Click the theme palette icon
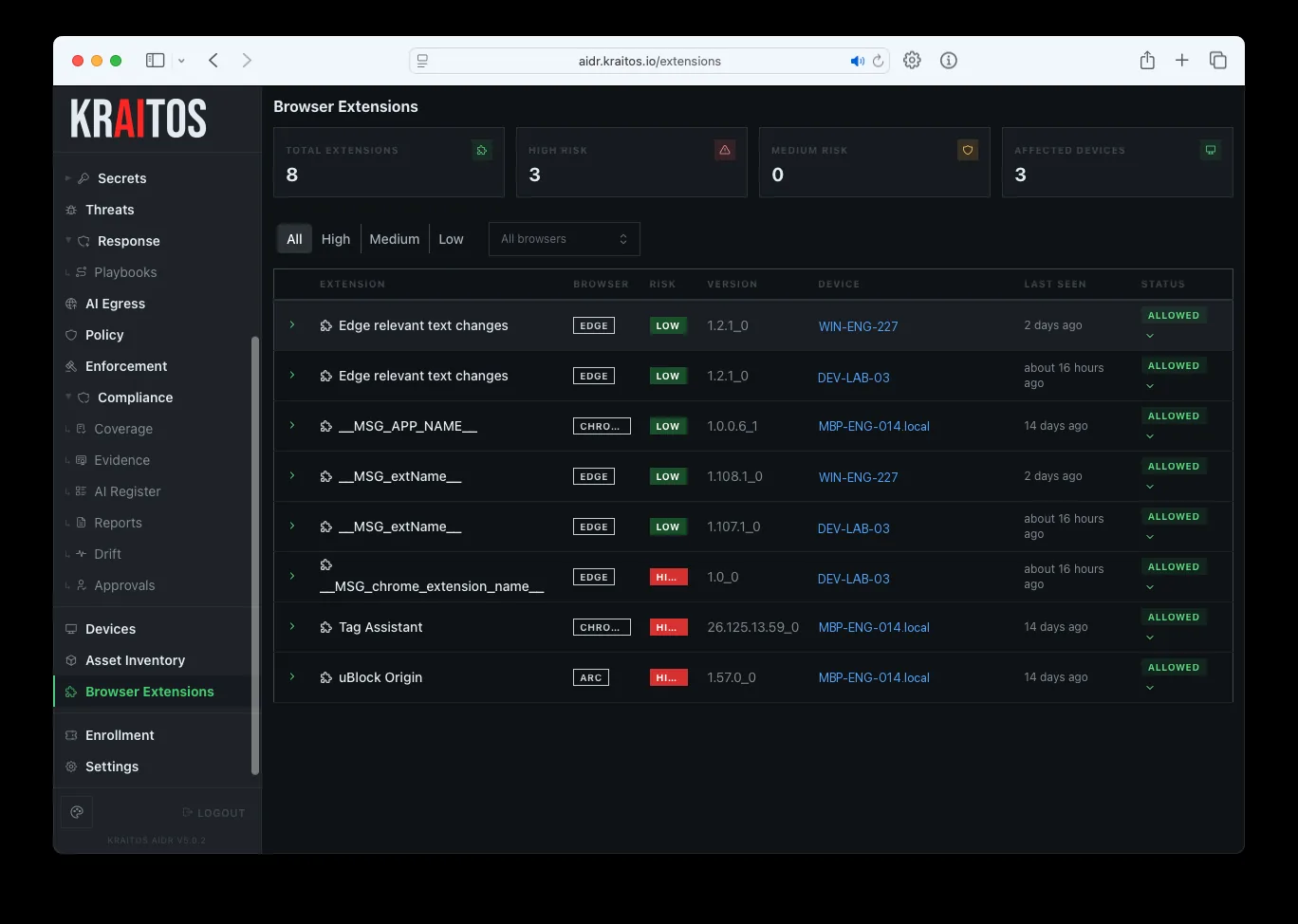Screen dimensions: 1298x924 pyautogui.click(x=77, y=812)
